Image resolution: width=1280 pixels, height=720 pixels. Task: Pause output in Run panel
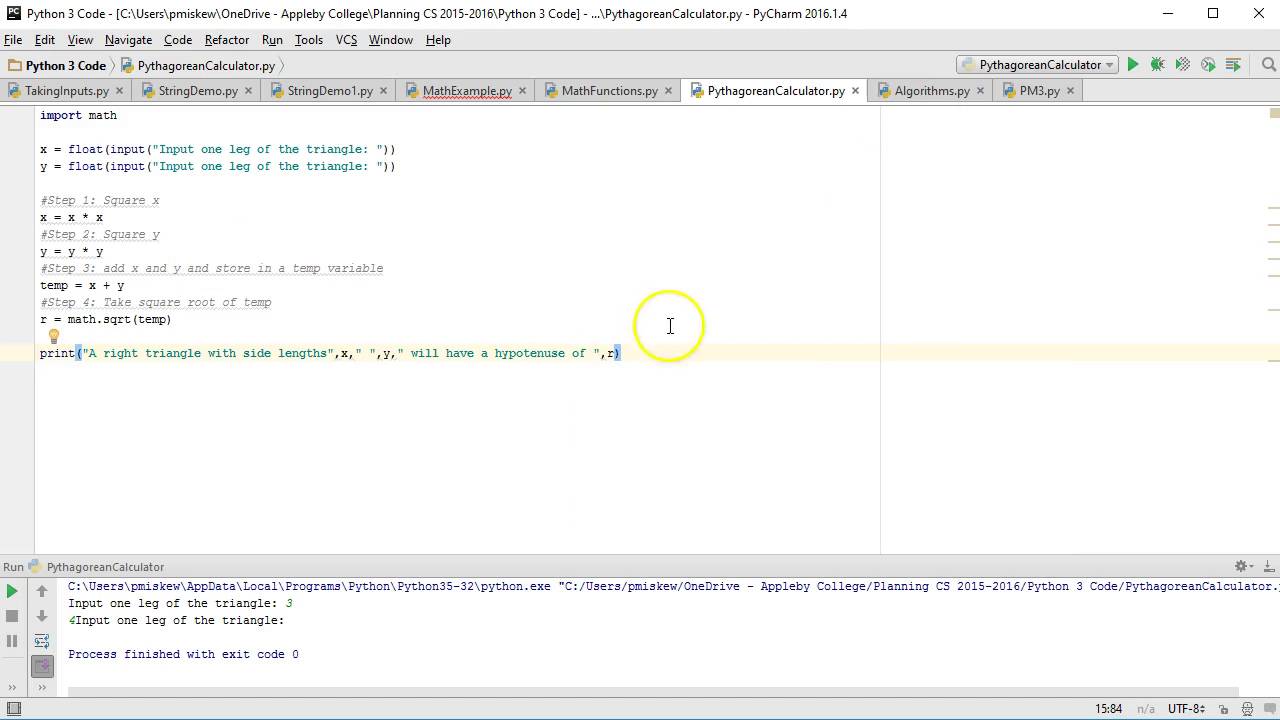click(12, 641)
